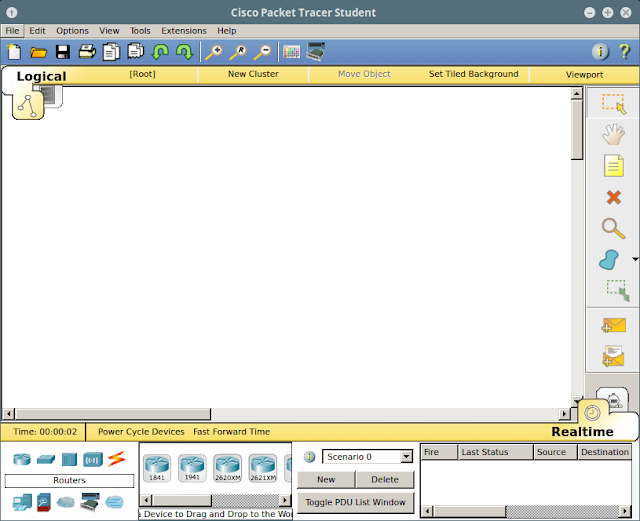The height and width of the screenshot is (521, 640).
Task: Open network information icon
Action: point(600,52)
